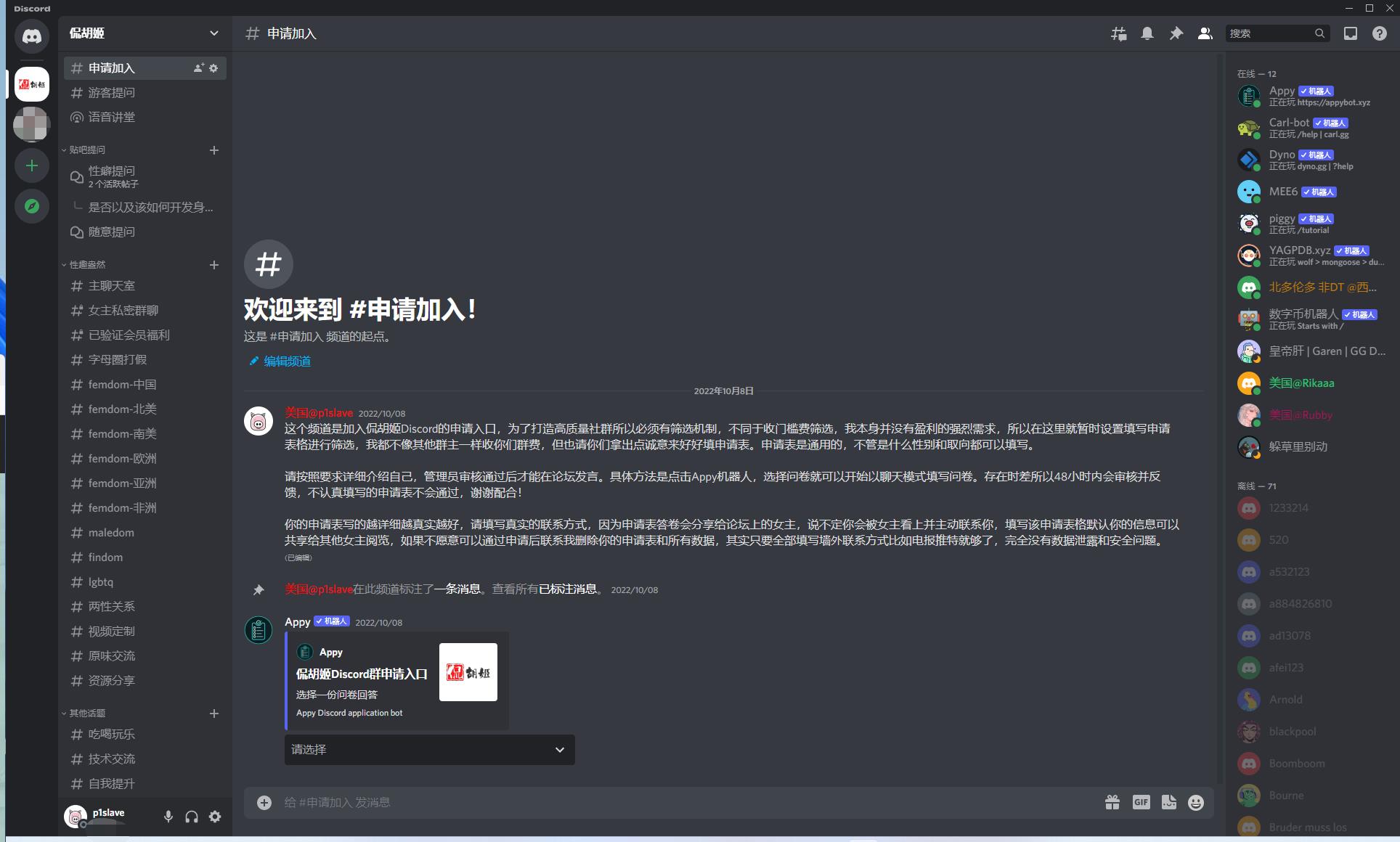Open Explore Discoverable Servers compass icon

pos(32,206)
